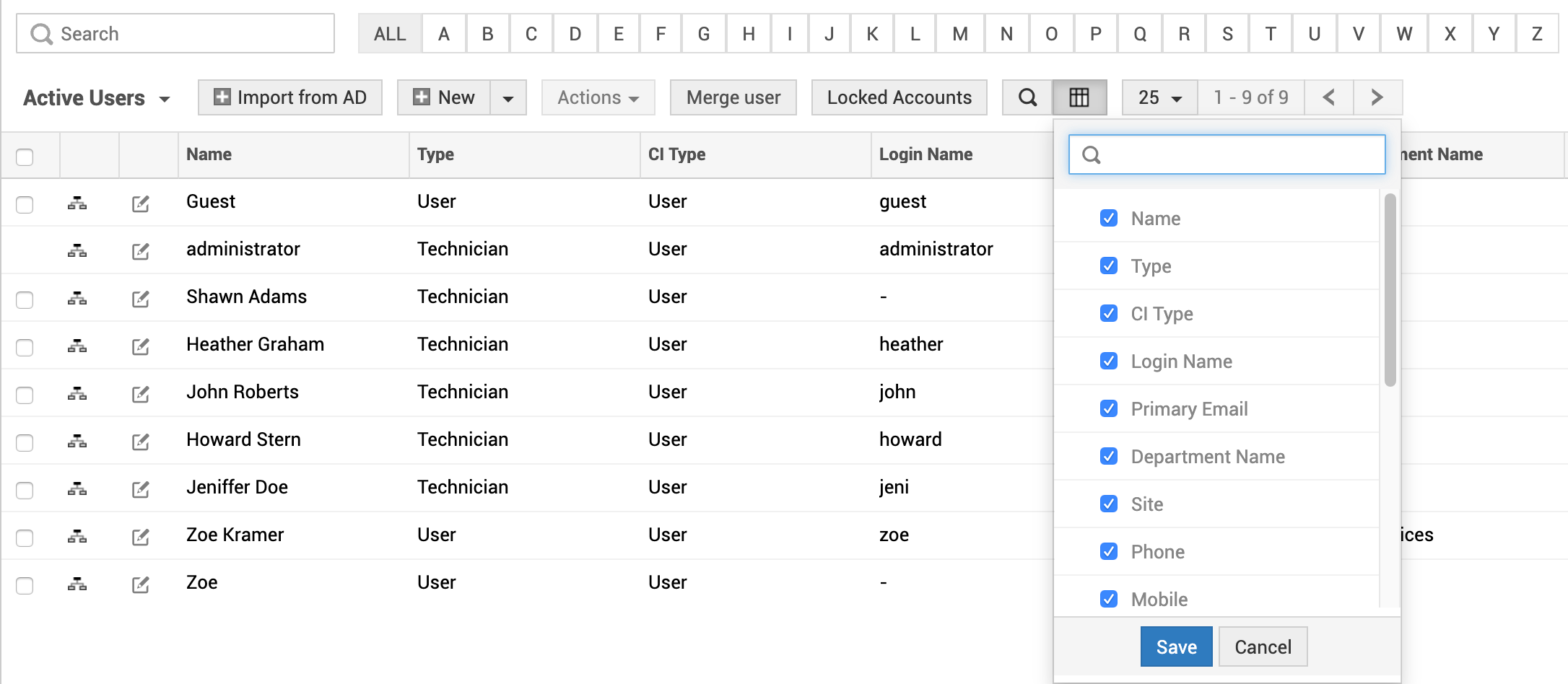Click the magnifier search icon in toolbar
The width and height of the screenshot is (1568, 684).
[x=1027, y=97]
